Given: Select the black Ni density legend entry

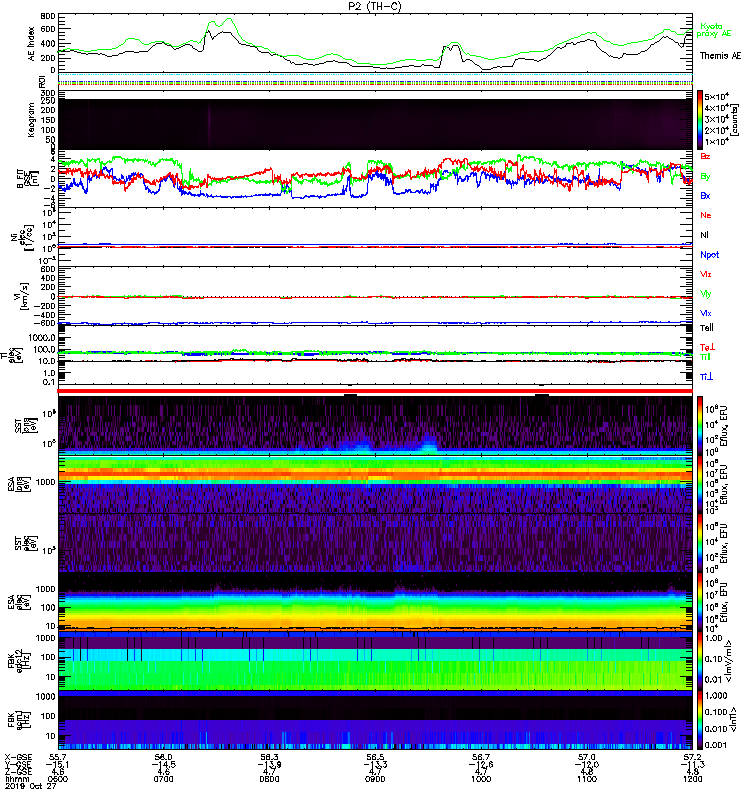Looking at the screenshot, I should click(704, 235).
